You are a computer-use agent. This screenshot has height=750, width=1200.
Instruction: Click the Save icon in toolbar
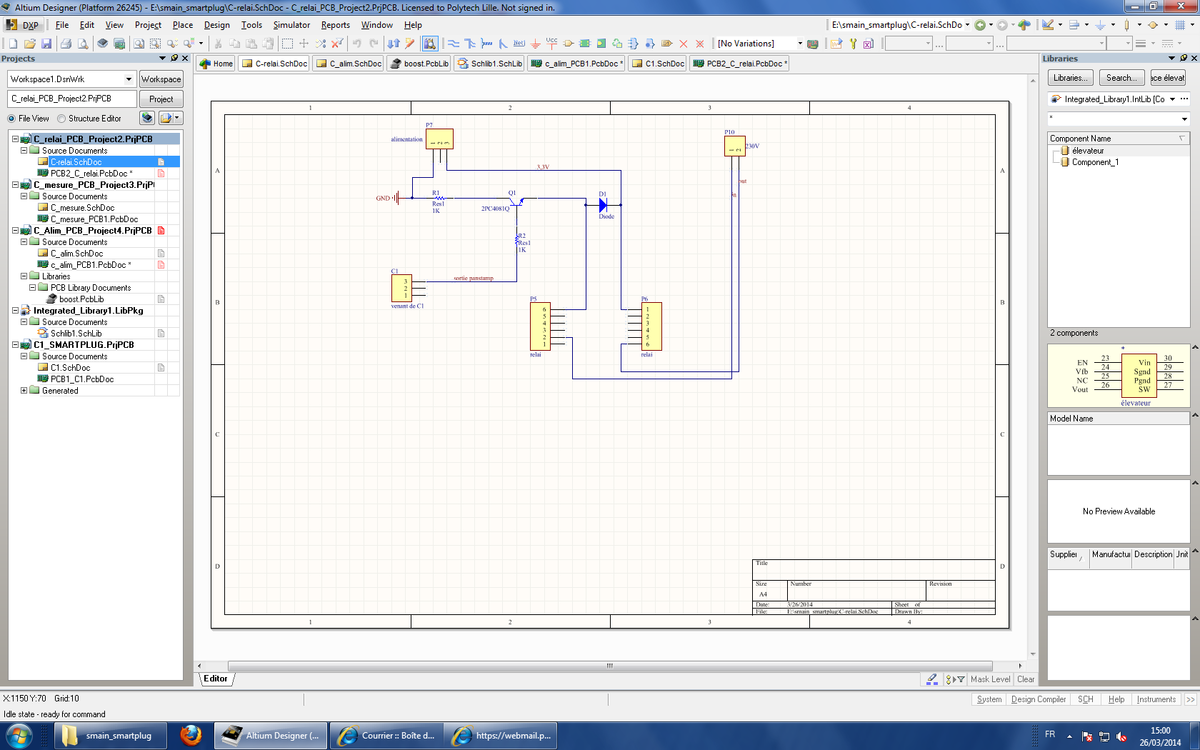(46, 44)
